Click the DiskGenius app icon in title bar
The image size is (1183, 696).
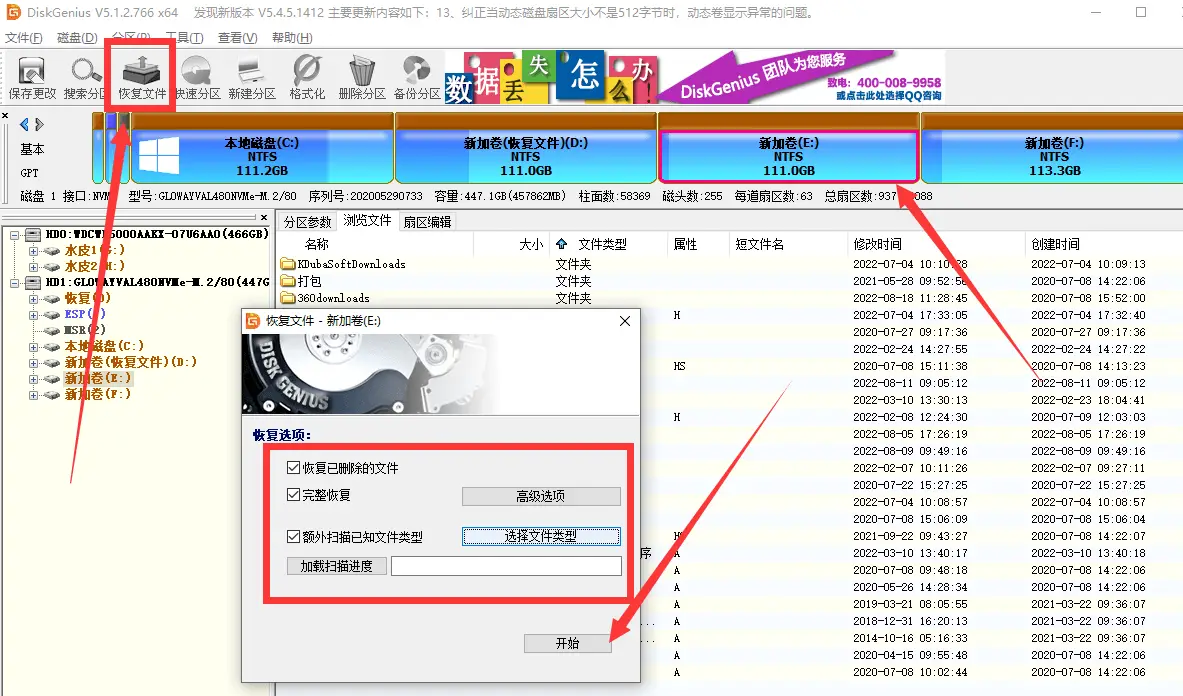(13, 12)
